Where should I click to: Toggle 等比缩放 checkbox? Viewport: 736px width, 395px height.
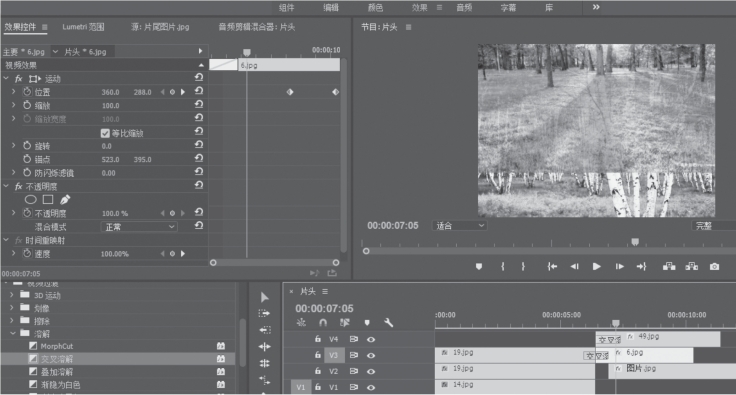(105, 133)
